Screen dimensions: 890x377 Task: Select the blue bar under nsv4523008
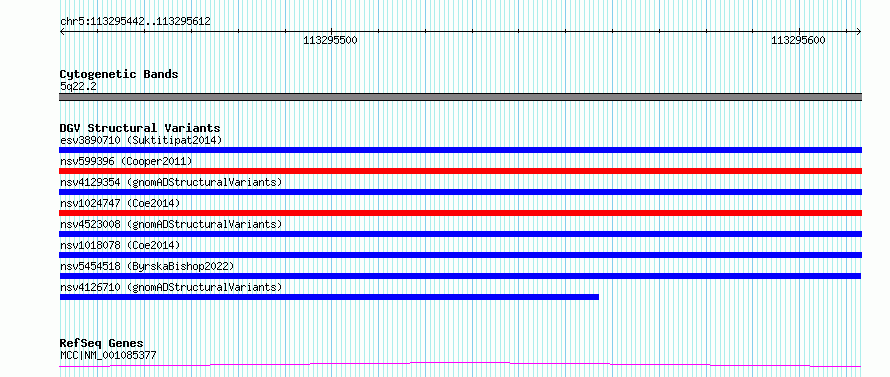coord(460,234)
